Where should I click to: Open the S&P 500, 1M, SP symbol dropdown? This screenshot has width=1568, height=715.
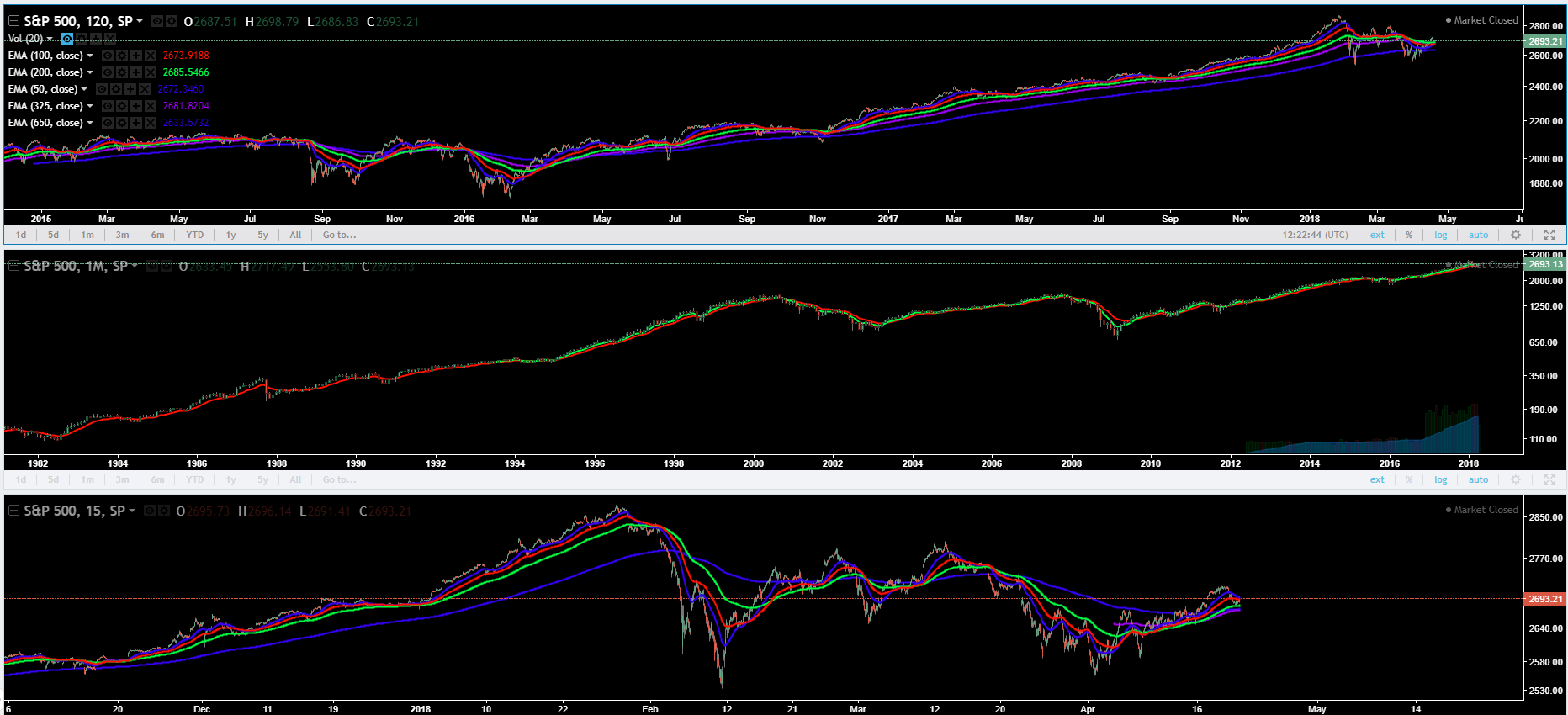[135, 266]
